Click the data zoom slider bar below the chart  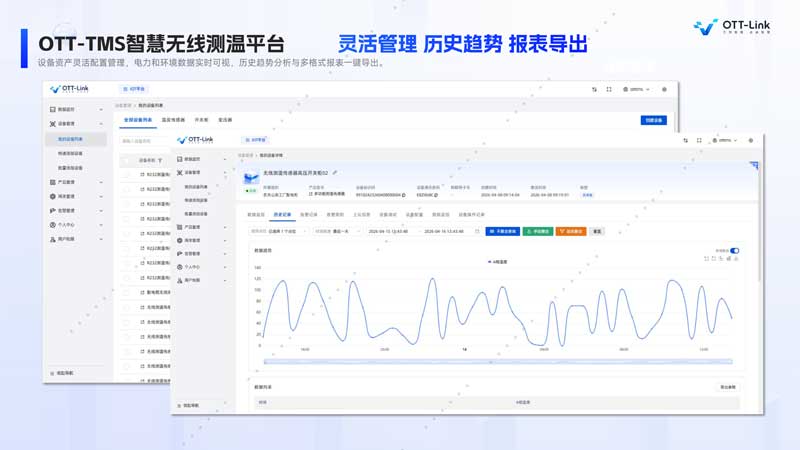coord(498,362)
